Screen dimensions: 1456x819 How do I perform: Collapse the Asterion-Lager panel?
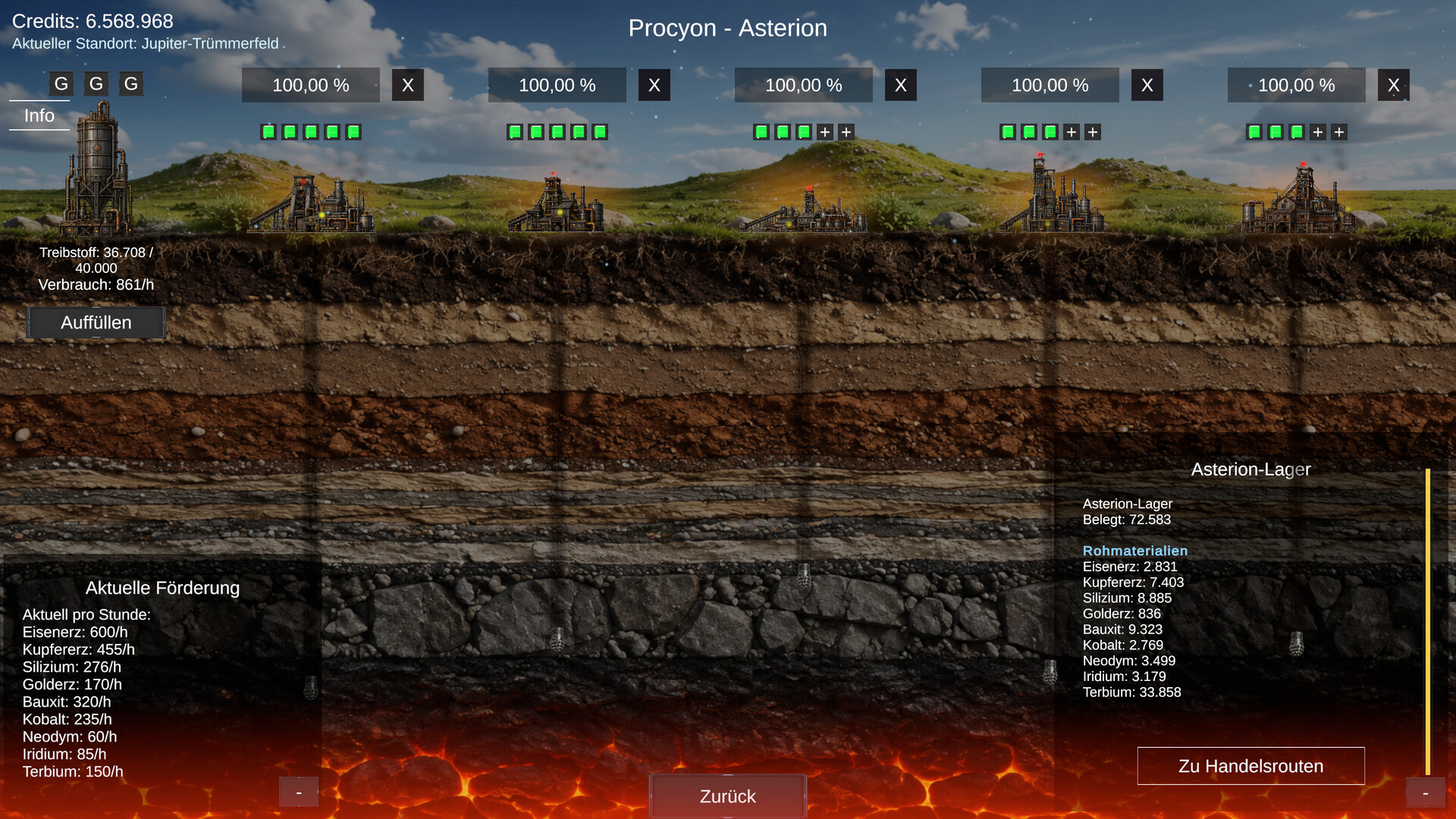click(x=1426, y=792)
